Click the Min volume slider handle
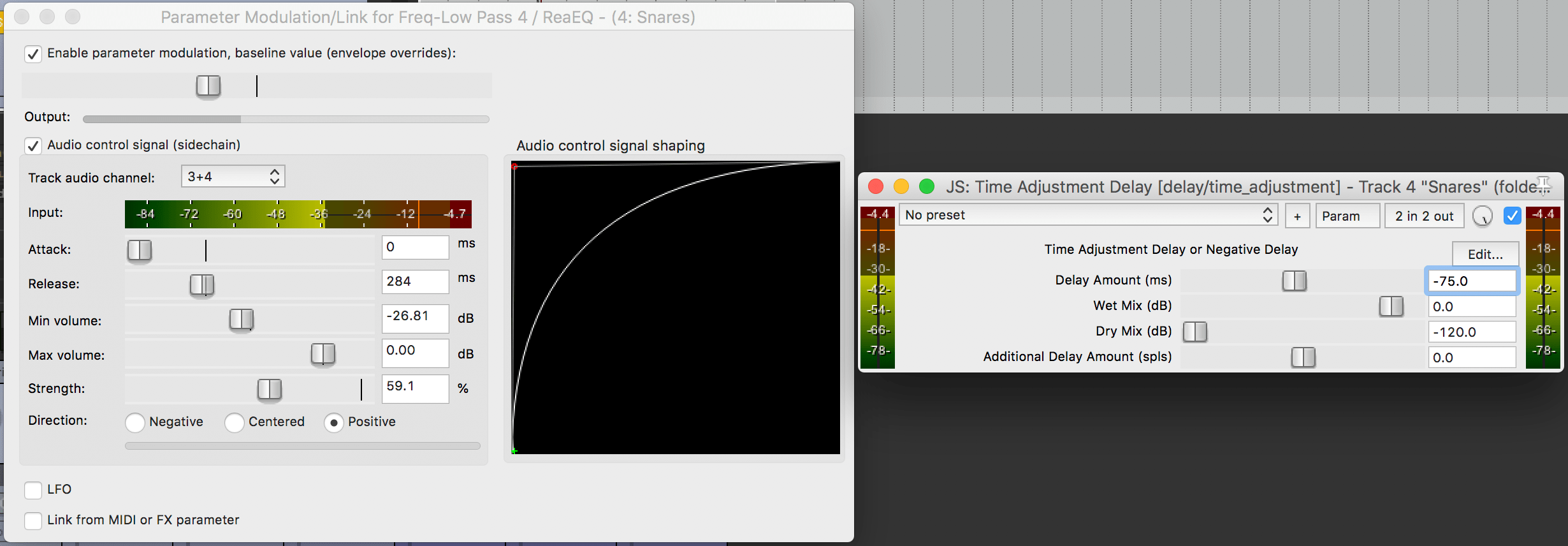 pyautogui.click(x=242, y=319)
